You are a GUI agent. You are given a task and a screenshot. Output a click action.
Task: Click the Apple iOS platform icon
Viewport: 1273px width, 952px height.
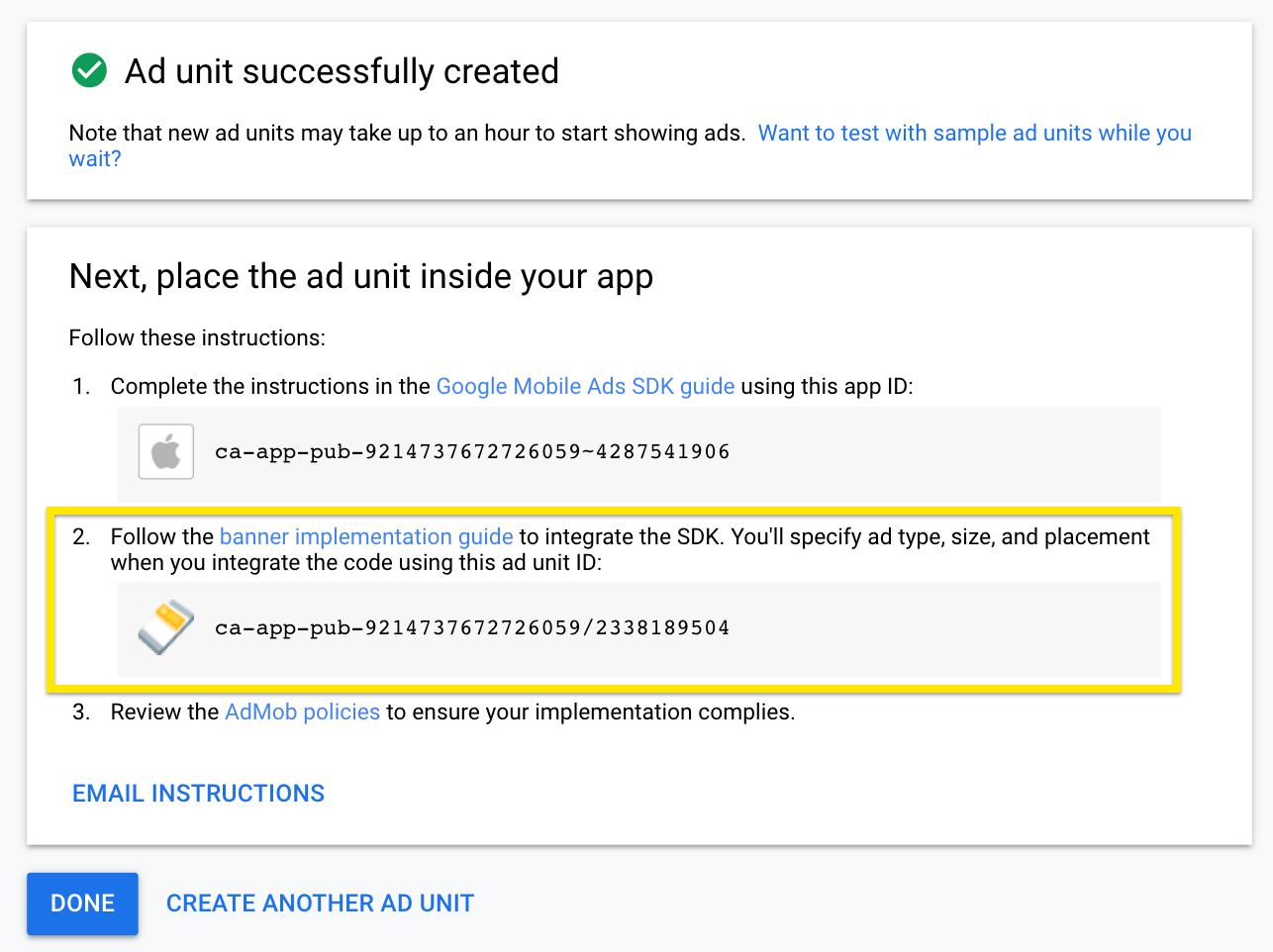click(165, 451)
